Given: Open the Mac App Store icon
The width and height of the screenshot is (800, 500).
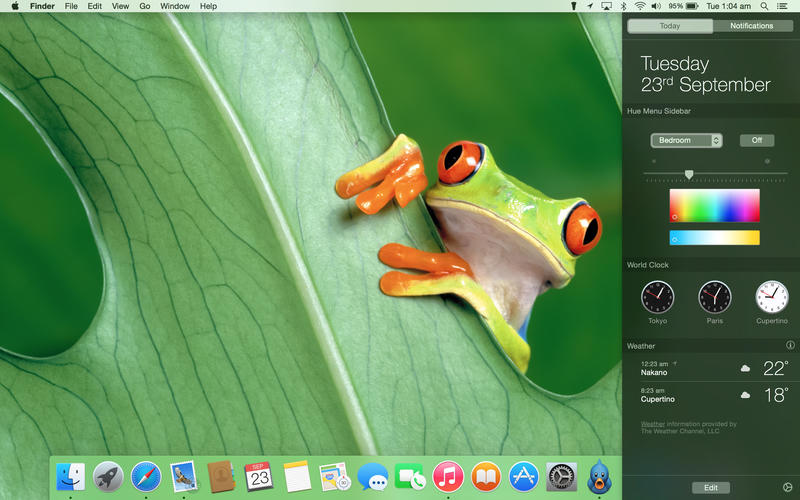Looking at the screenshot, I should pos(524,476).
